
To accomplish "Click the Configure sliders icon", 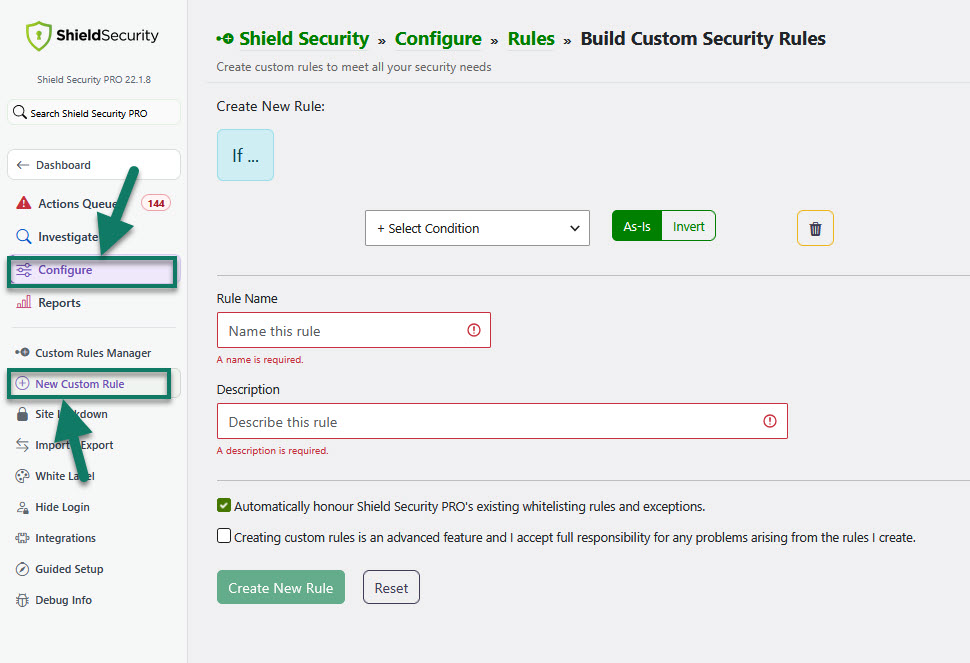I will 24,270.
